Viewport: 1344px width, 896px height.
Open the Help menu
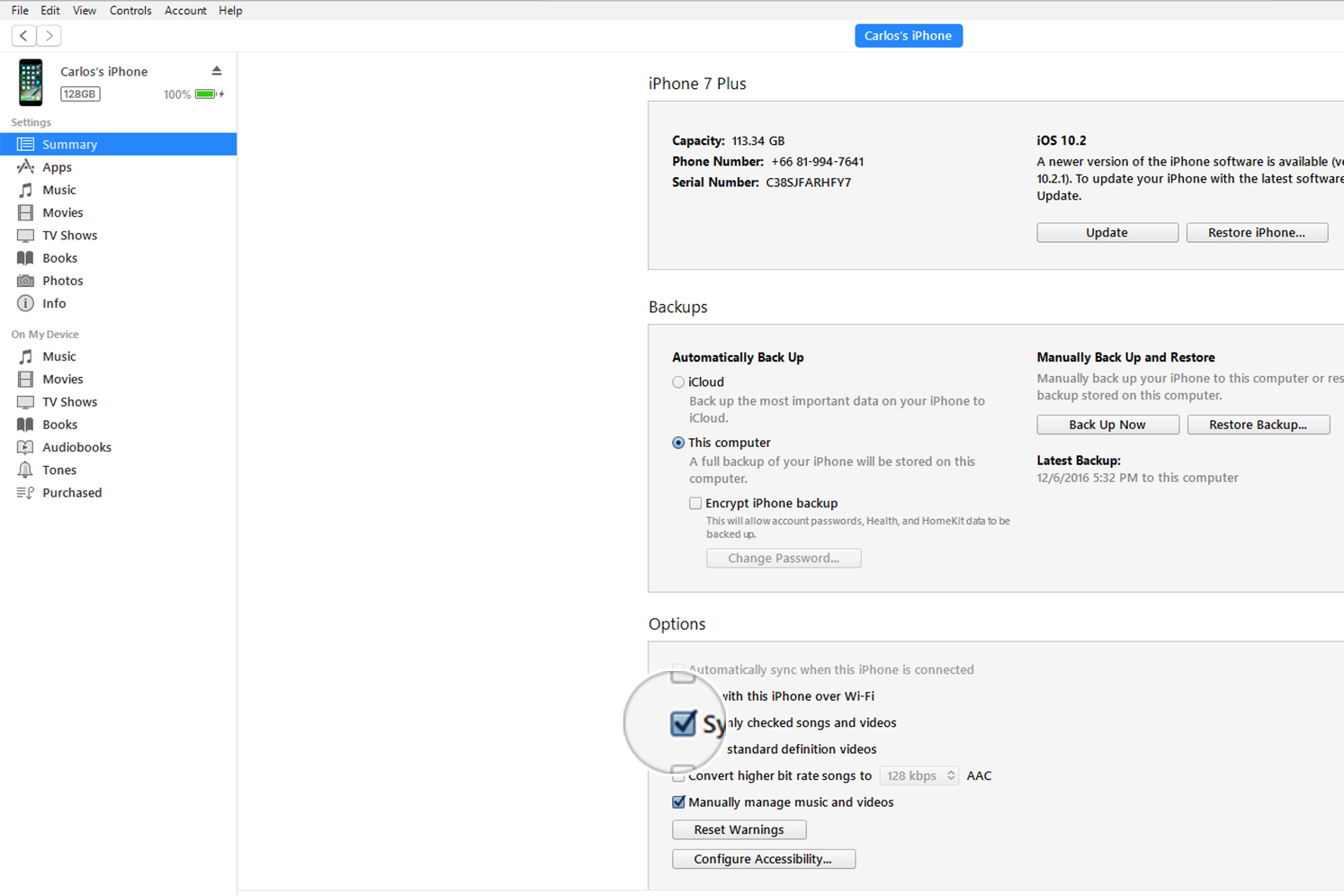coord(230,11)
